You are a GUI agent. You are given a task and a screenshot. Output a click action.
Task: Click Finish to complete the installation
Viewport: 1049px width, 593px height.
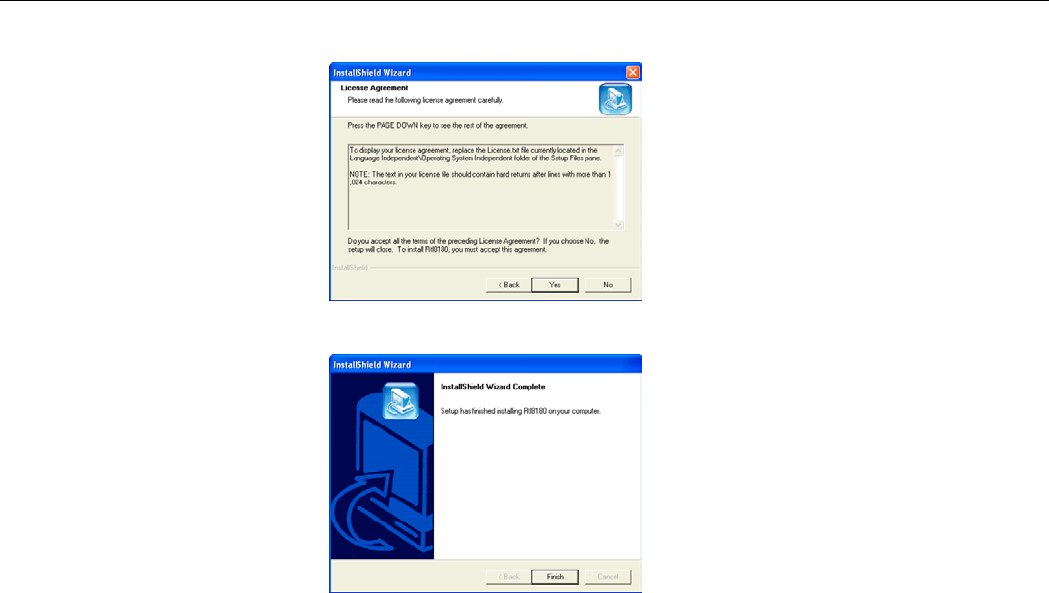click(x=555, y=576)
